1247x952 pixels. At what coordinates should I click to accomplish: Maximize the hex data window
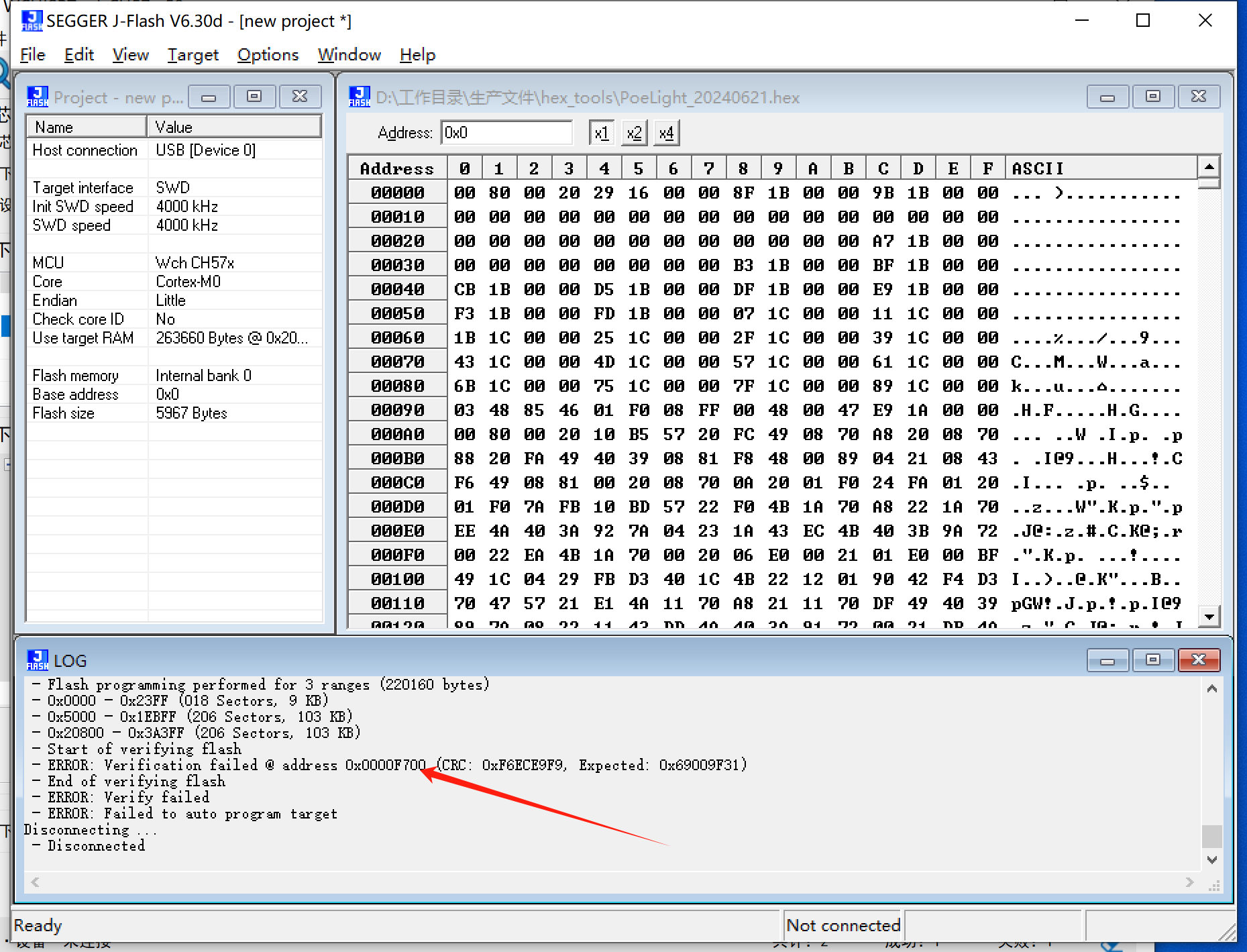1153,97
